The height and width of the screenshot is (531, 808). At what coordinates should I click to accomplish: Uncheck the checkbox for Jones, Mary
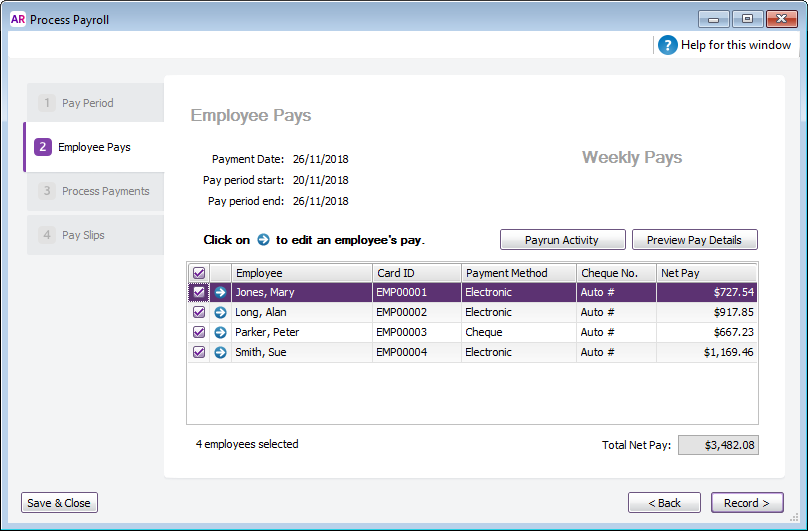198,292
